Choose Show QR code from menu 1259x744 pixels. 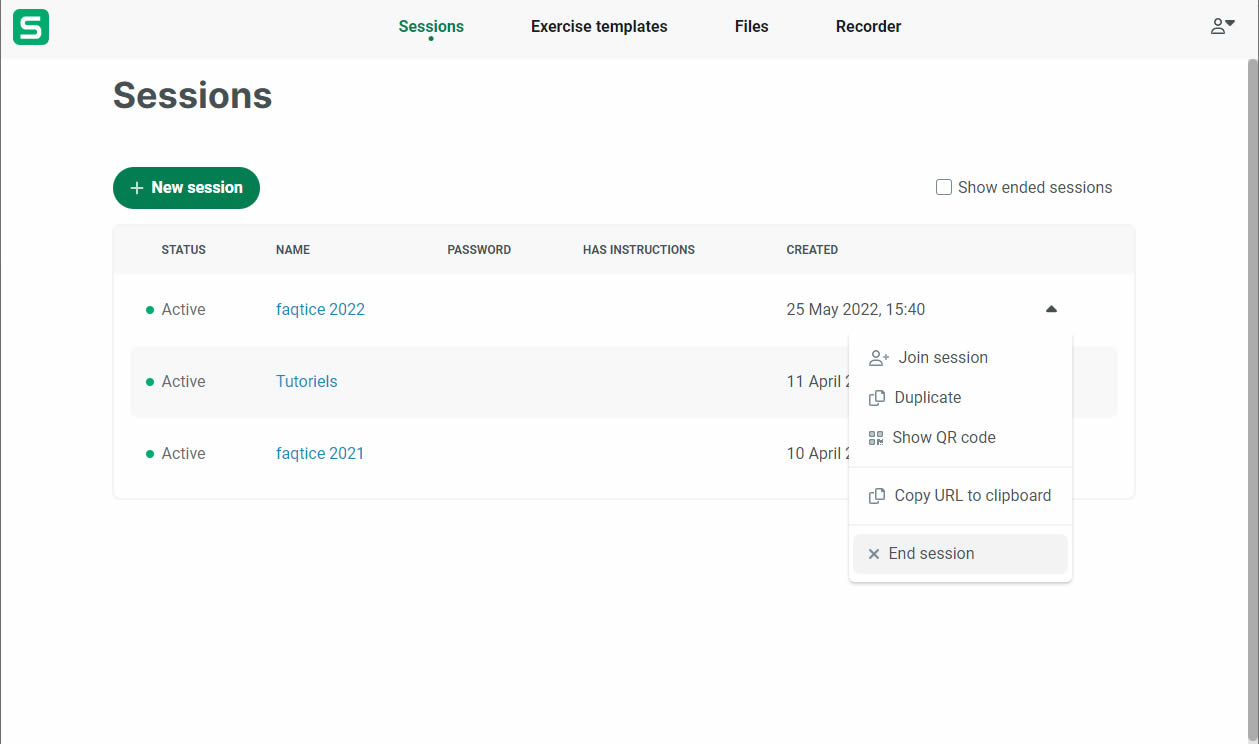pos(943,438)
